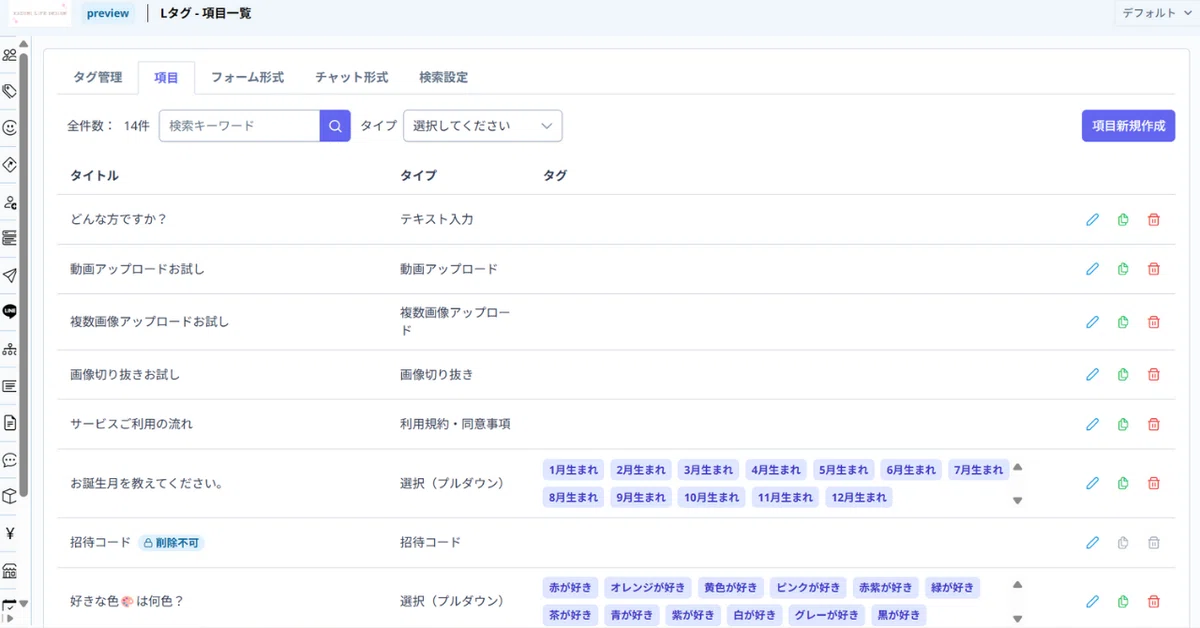Duplicate the 複数画像アップロードお試し item
This screenshot has width=1200, height=628.
[x=1123, y=322]
